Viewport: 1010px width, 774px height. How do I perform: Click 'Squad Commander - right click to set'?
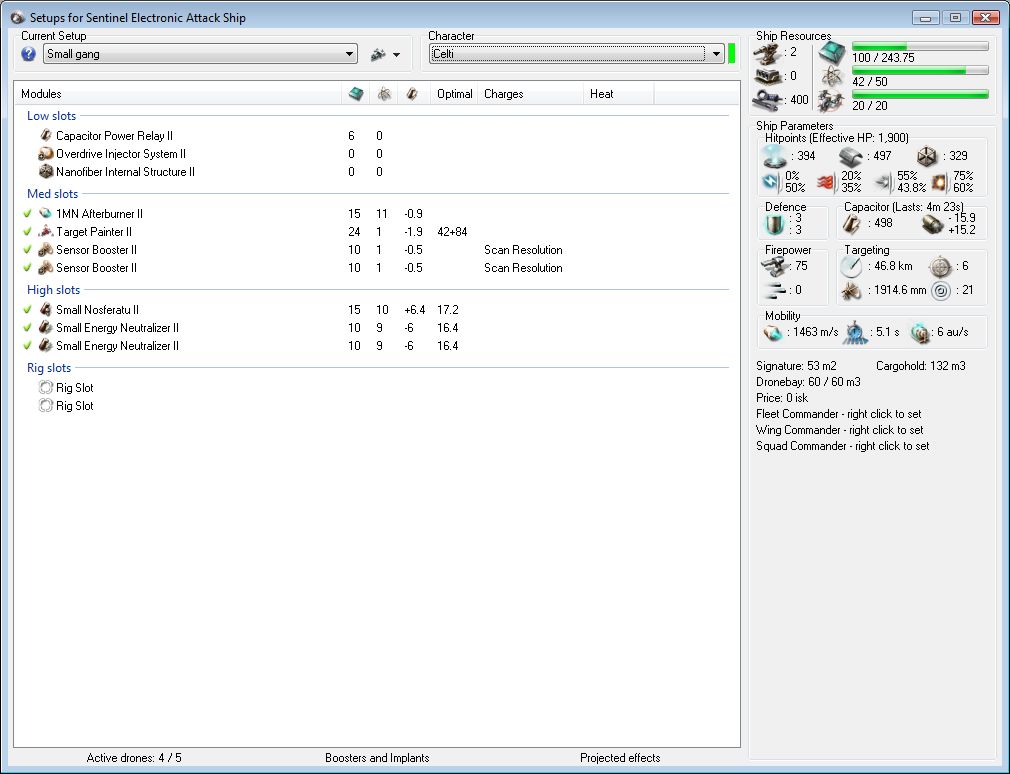tap(843, 446)
